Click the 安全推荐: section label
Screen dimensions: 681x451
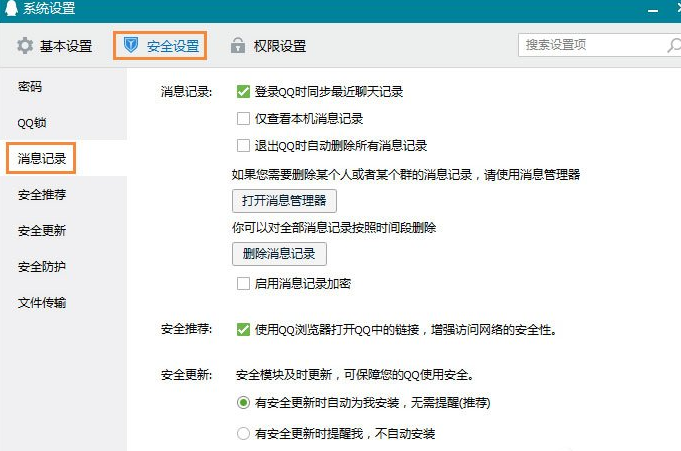(x=186, y=329)
